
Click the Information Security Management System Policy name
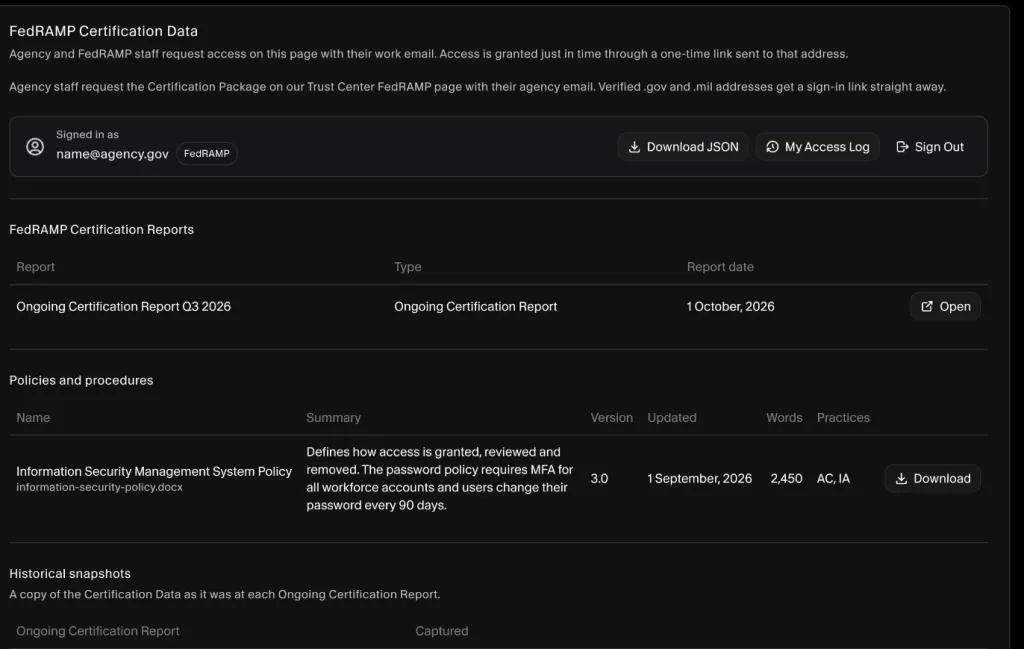[154, 471]
